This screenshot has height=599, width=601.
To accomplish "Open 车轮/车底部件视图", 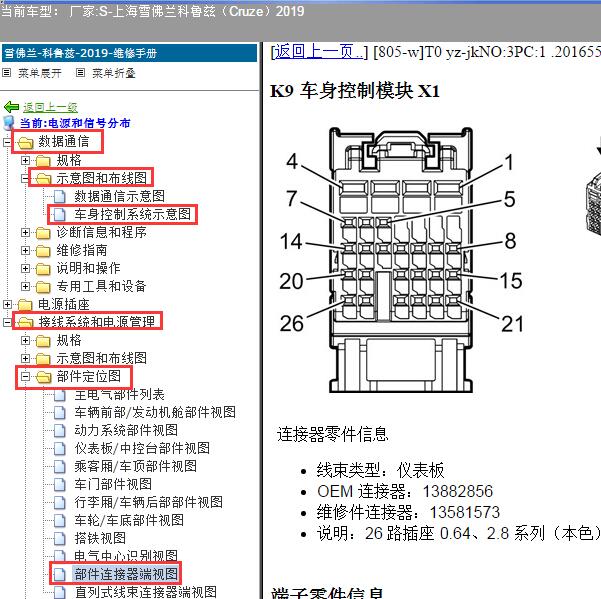I will click(x=129, y=520).
